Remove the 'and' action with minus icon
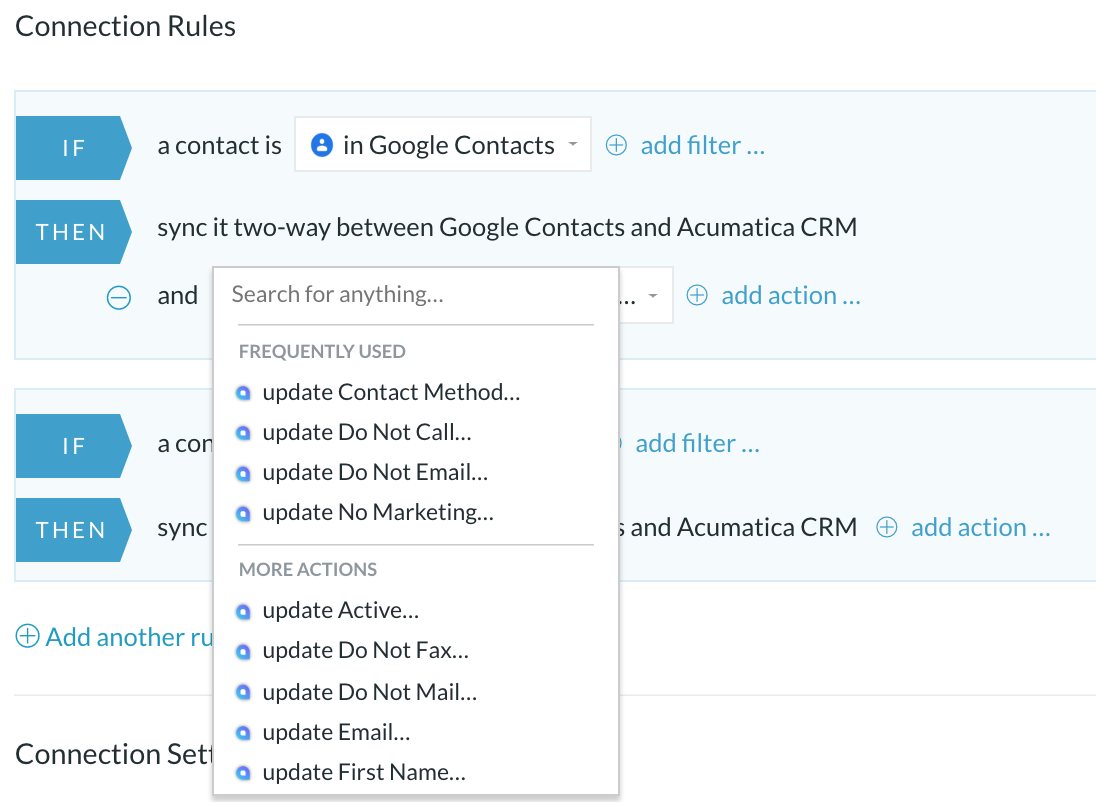Image resolution: width=1096 pixels, height=802 pixels. [x=119, y=297]
